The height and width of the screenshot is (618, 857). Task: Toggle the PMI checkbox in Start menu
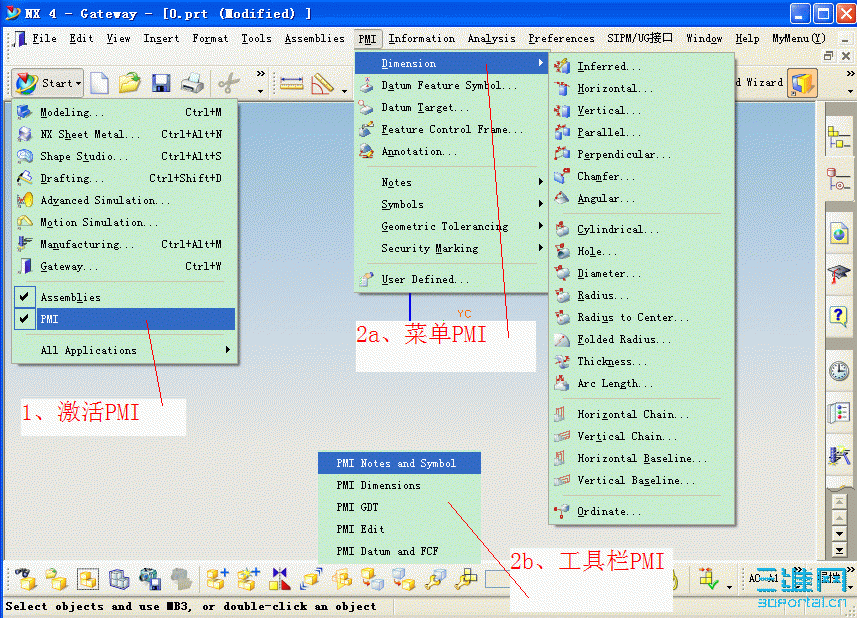[24, 319]
